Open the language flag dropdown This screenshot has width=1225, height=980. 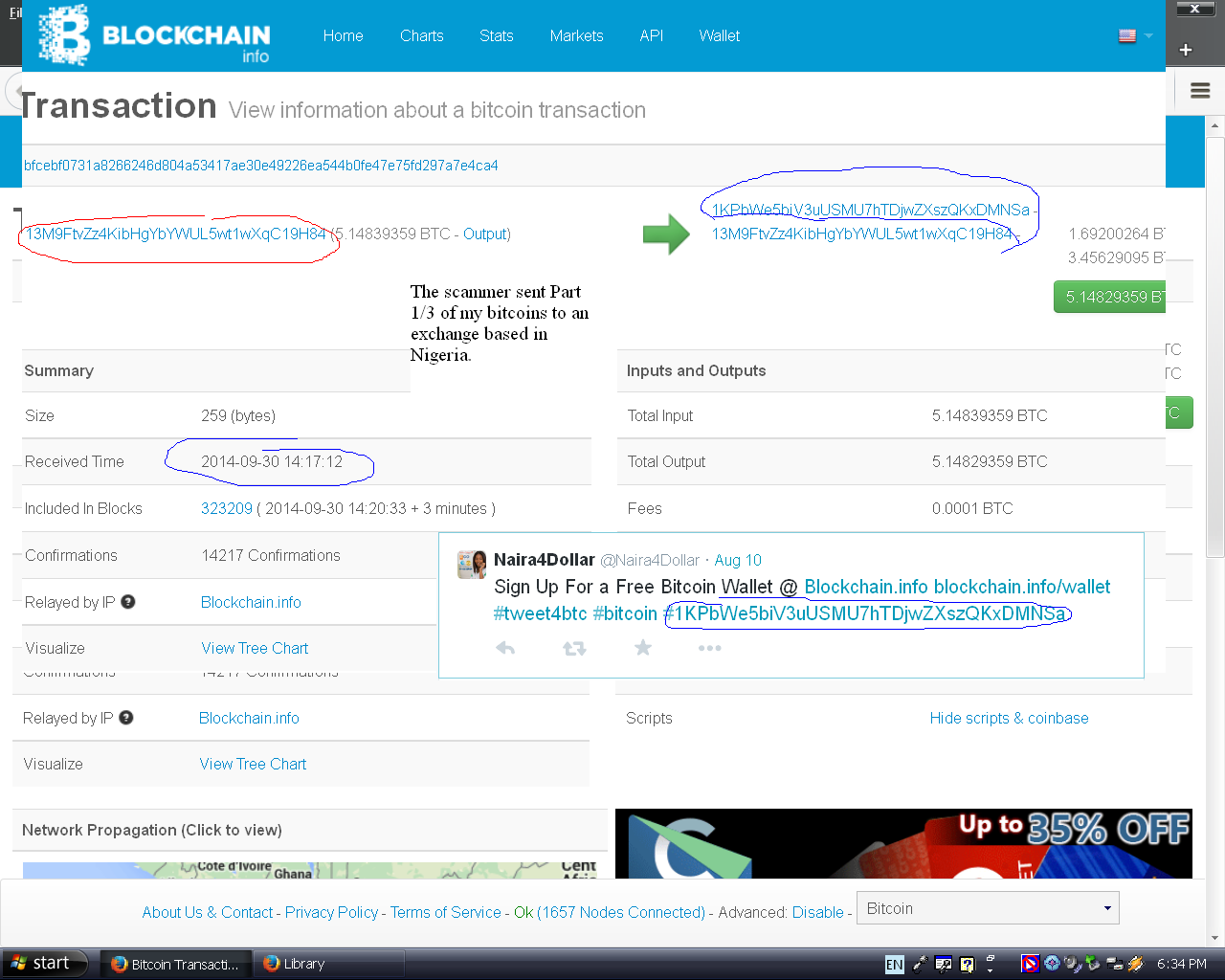[x=1135, y=35]
